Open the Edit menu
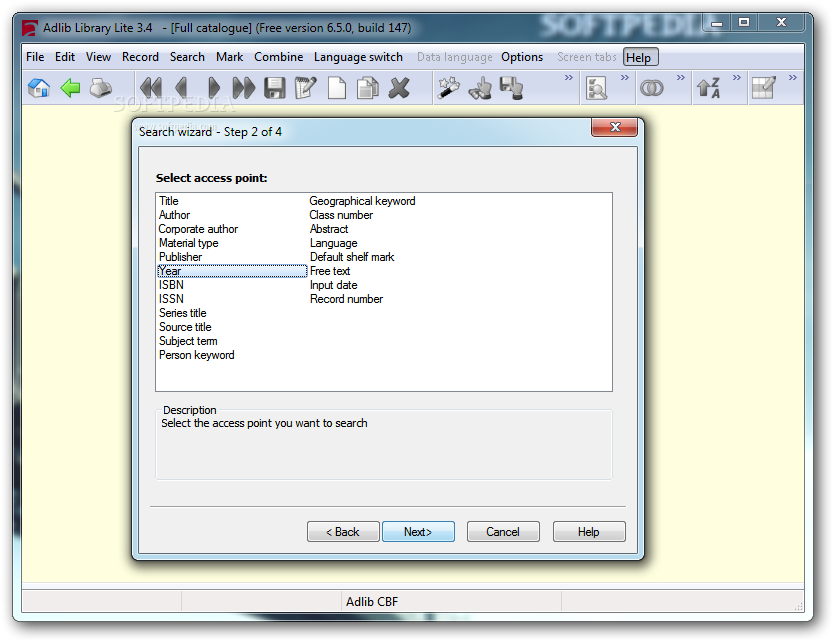 click(65, 57)
